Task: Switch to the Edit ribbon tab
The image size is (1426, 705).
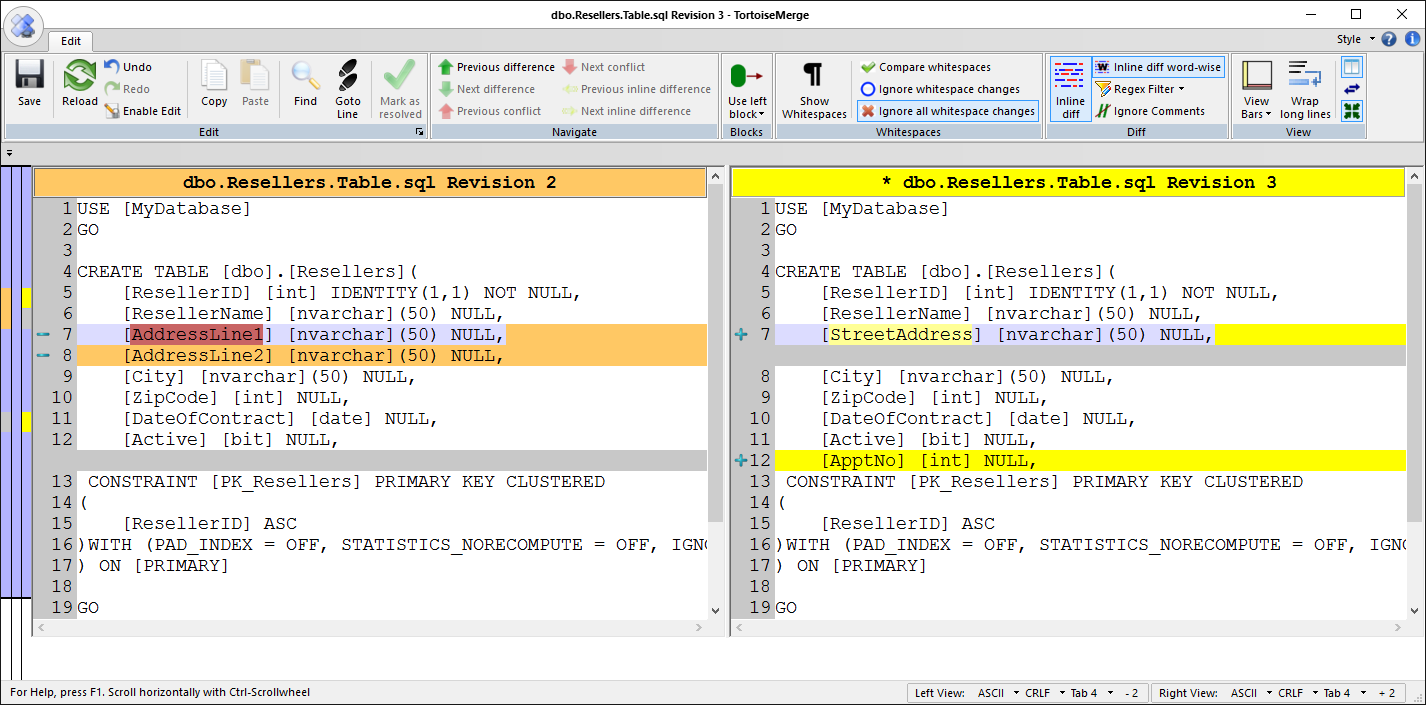Action: [71, 41]
